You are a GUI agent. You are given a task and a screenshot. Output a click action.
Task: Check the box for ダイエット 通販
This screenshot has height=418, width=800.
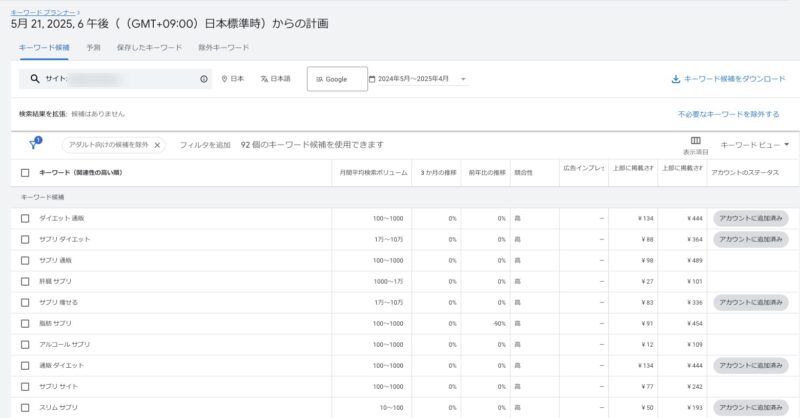(25, 218)
